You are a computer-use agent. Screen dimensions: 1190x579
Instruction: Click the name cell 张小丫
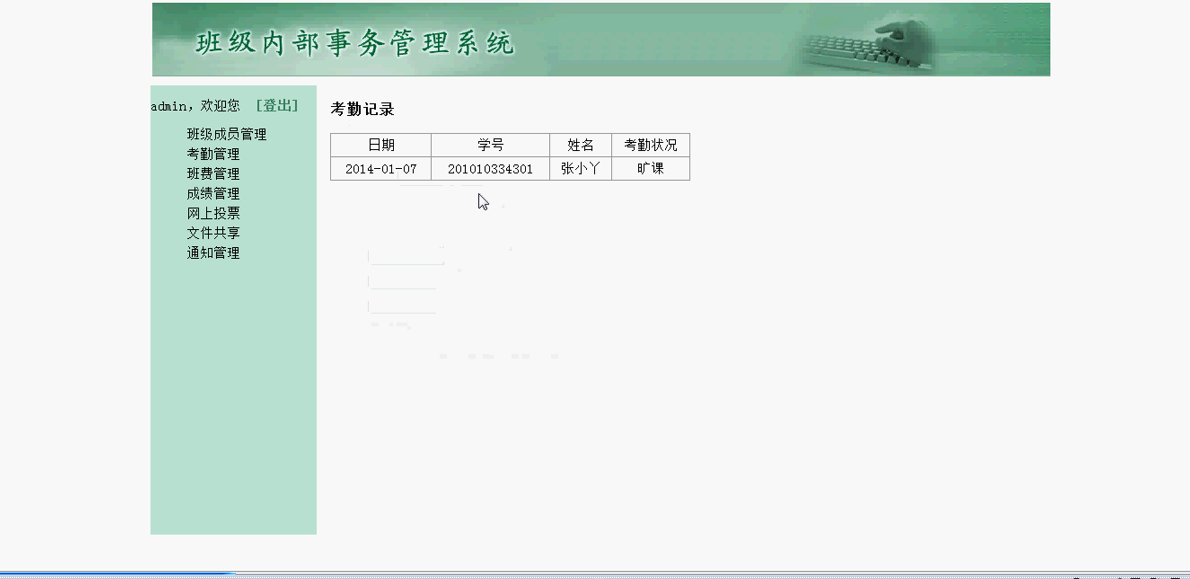click(581, 168)
